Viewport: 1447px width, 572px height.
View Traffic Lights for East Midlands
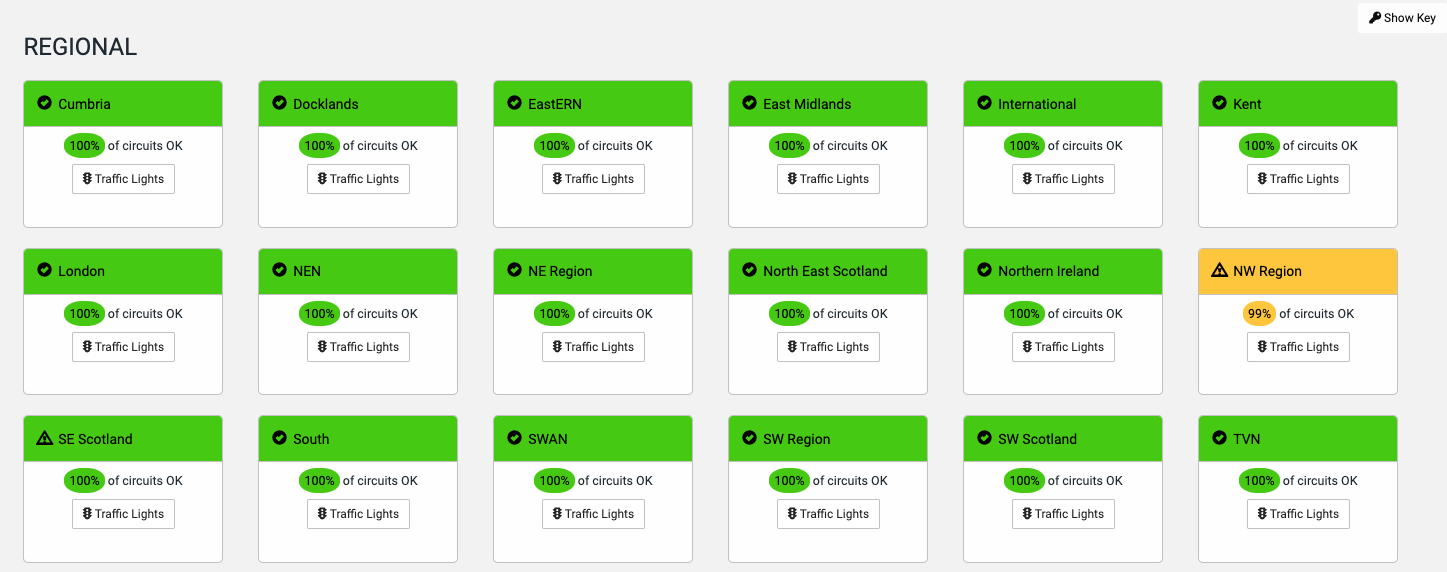[x=828, y=179]
